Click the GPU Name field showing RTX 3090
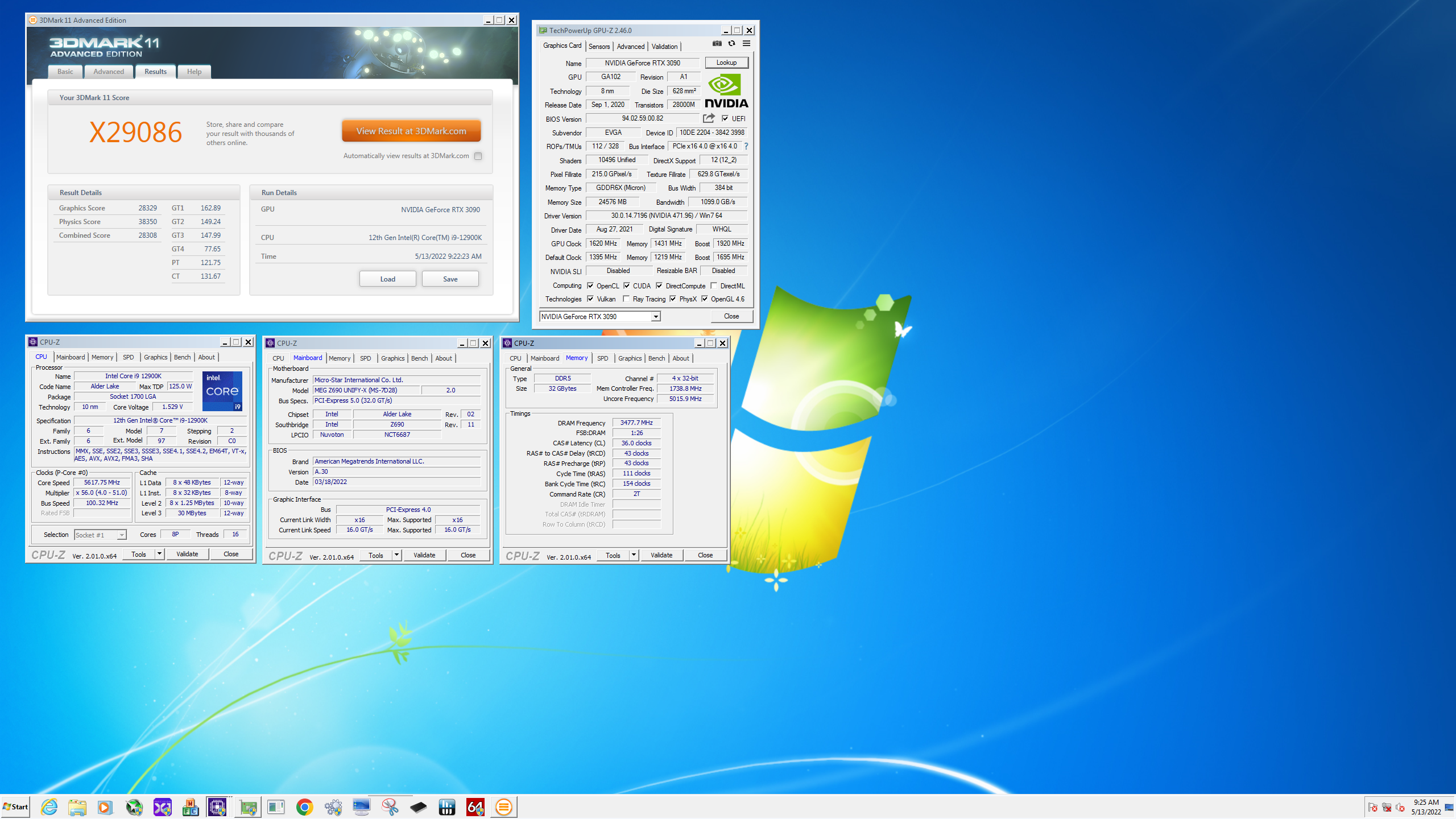The image size is (1456, 819). (643, 63)
